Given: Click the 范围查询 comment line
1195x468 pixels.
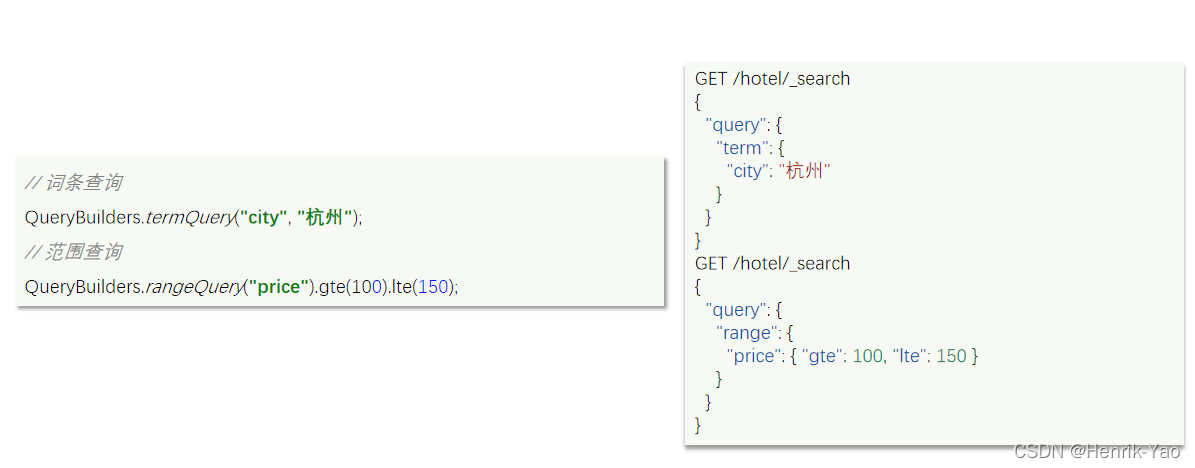Looking at the screenshot, I should tap(73, 252).
